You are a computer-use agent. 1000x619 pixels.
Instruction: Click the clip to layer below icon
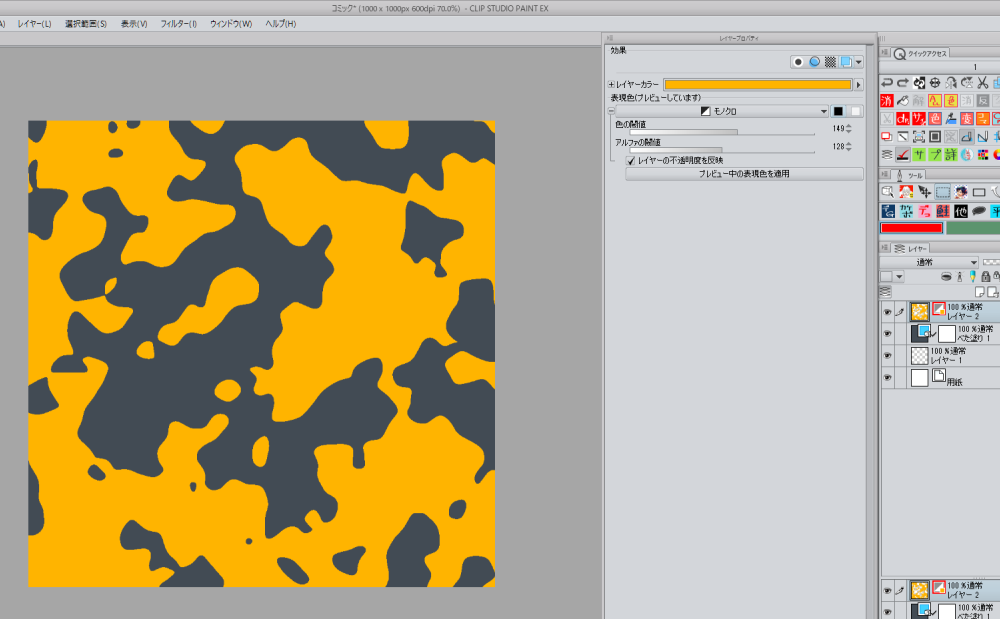pos(946,277)
